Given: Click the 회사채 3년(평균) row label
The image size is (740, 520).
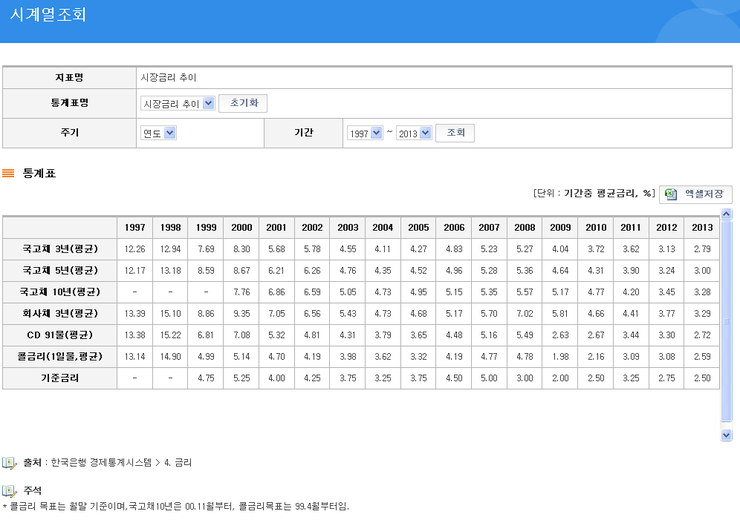Looking at the screenshot, I should 60,313.
